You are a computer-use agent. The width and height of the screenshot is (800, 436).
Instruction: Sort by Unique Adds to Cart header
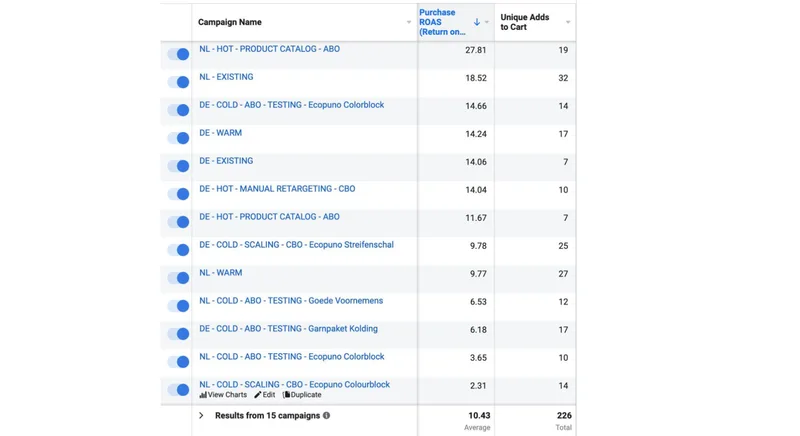pyautogui.click(x=524, y=22)
